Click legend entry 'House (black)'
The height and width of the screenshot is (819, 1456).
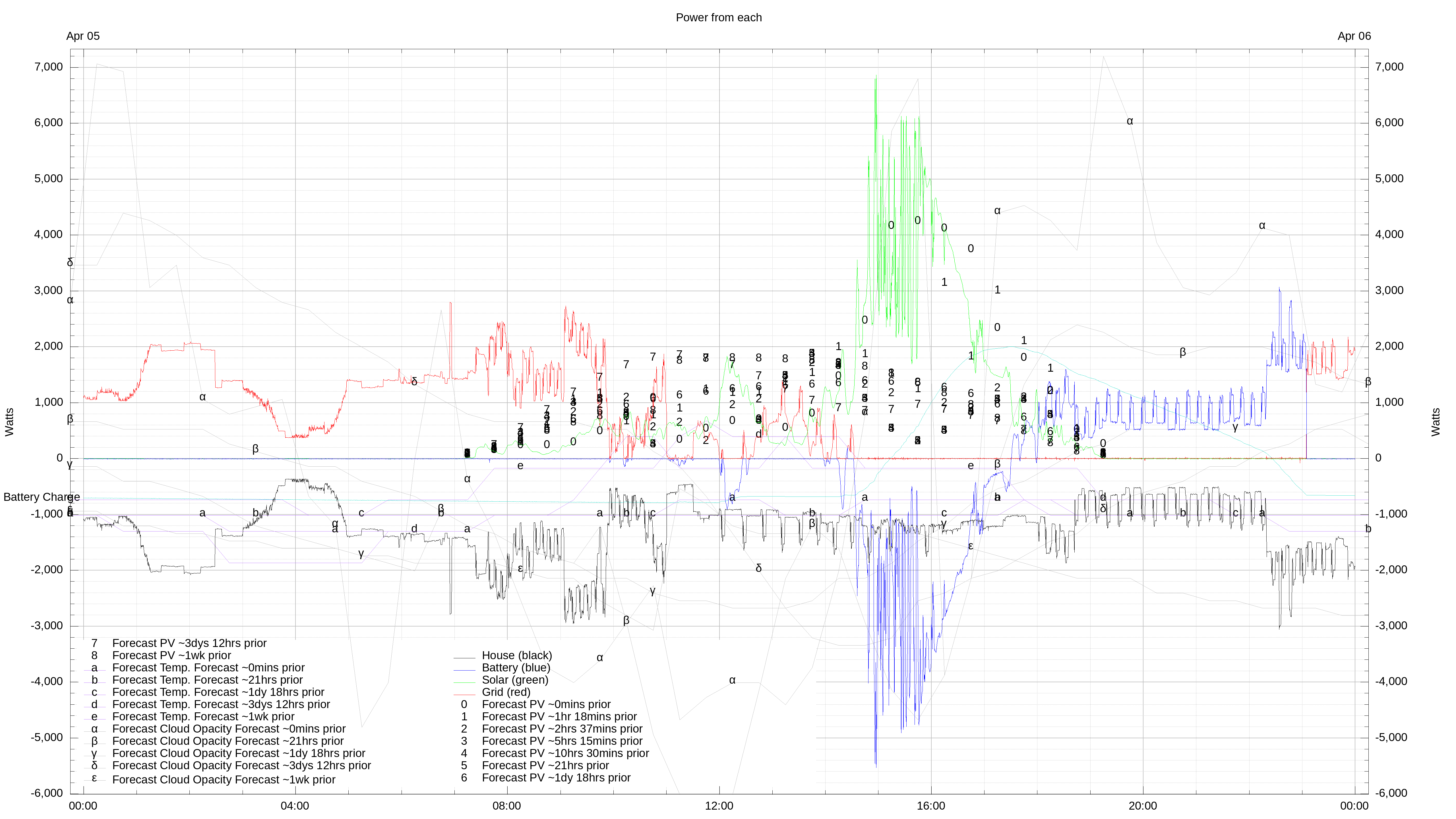(517, 656)
